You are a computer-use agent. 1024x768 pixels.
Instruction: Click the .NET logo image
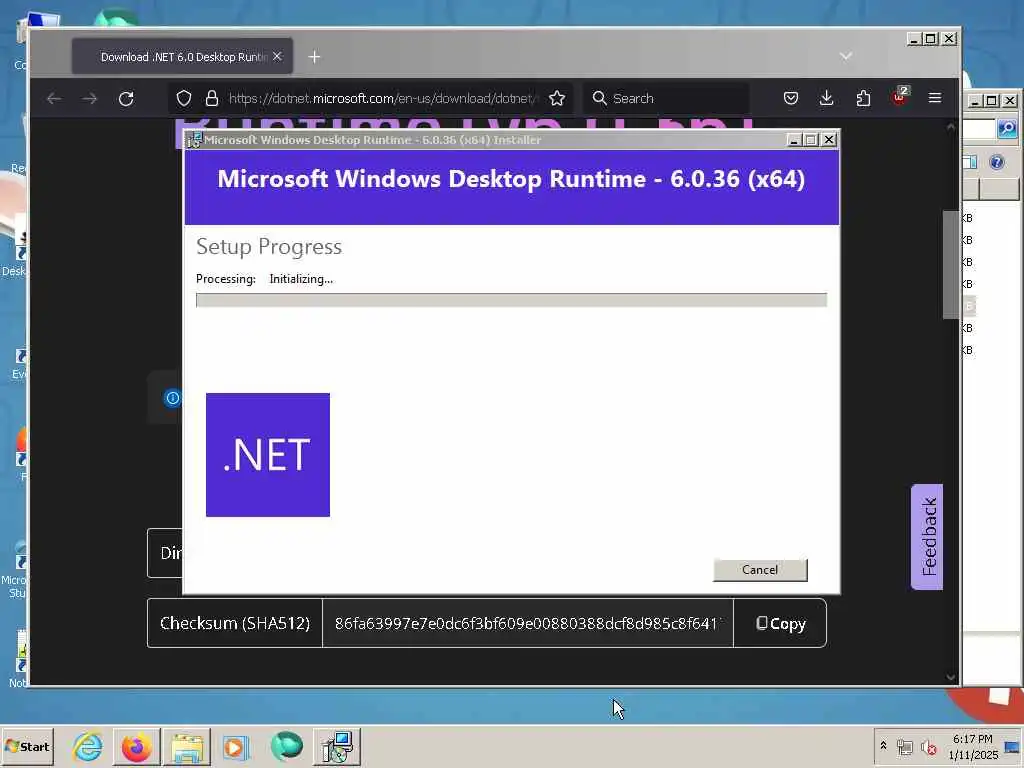[268, 455]
